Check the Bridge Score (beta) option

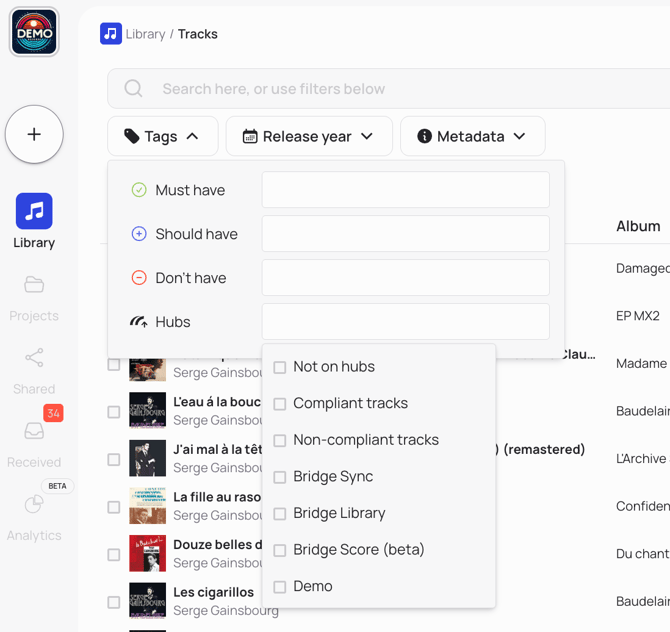click(x=280, y=550)
